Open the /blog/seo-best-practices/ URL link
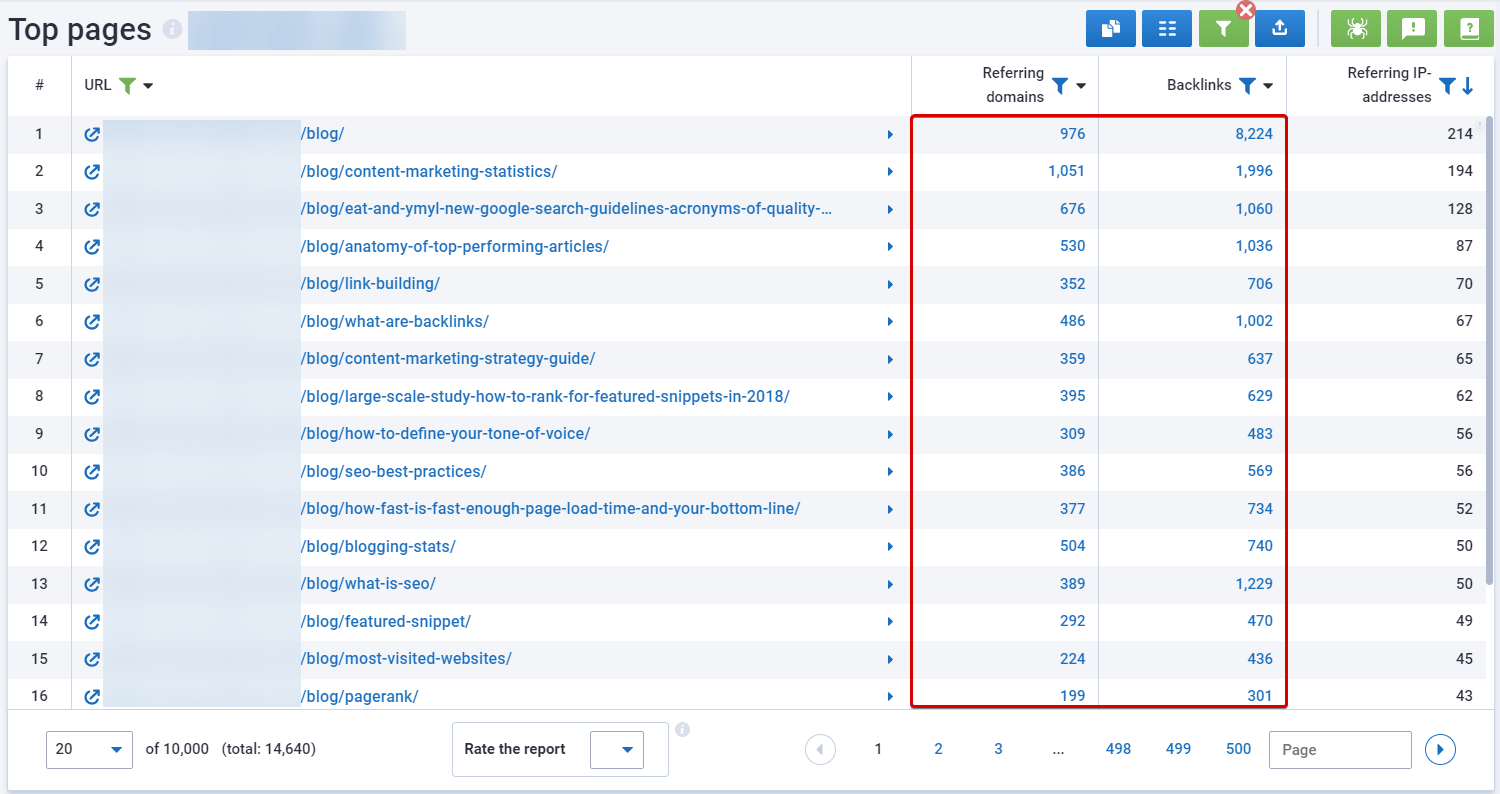This screenshot has width=1500, height=794. click(x=393, y=471)
